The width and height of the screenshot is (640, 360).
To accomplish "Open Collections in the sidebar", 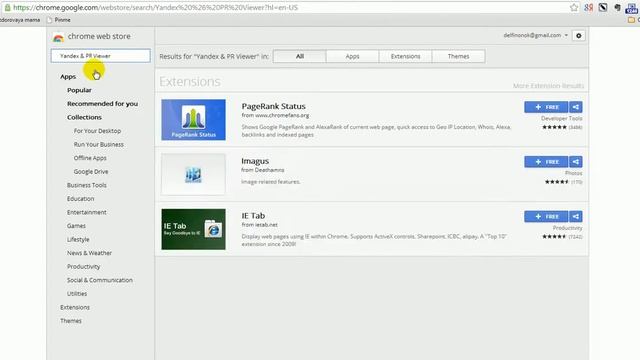I will coord(84,117).
